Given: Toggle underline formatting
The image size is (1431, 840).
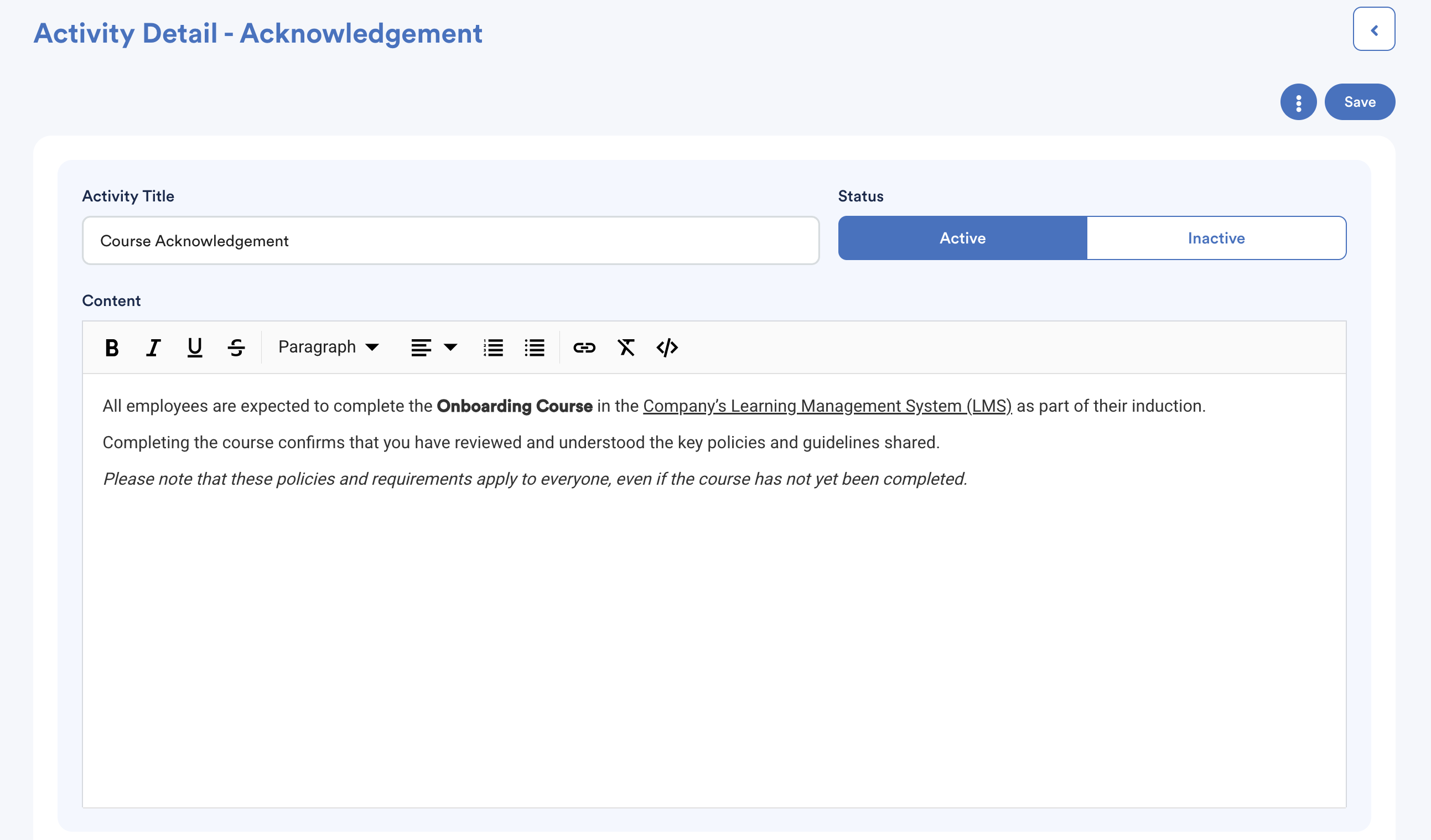Looking at the screenshot, I should [x=195, y=347].
